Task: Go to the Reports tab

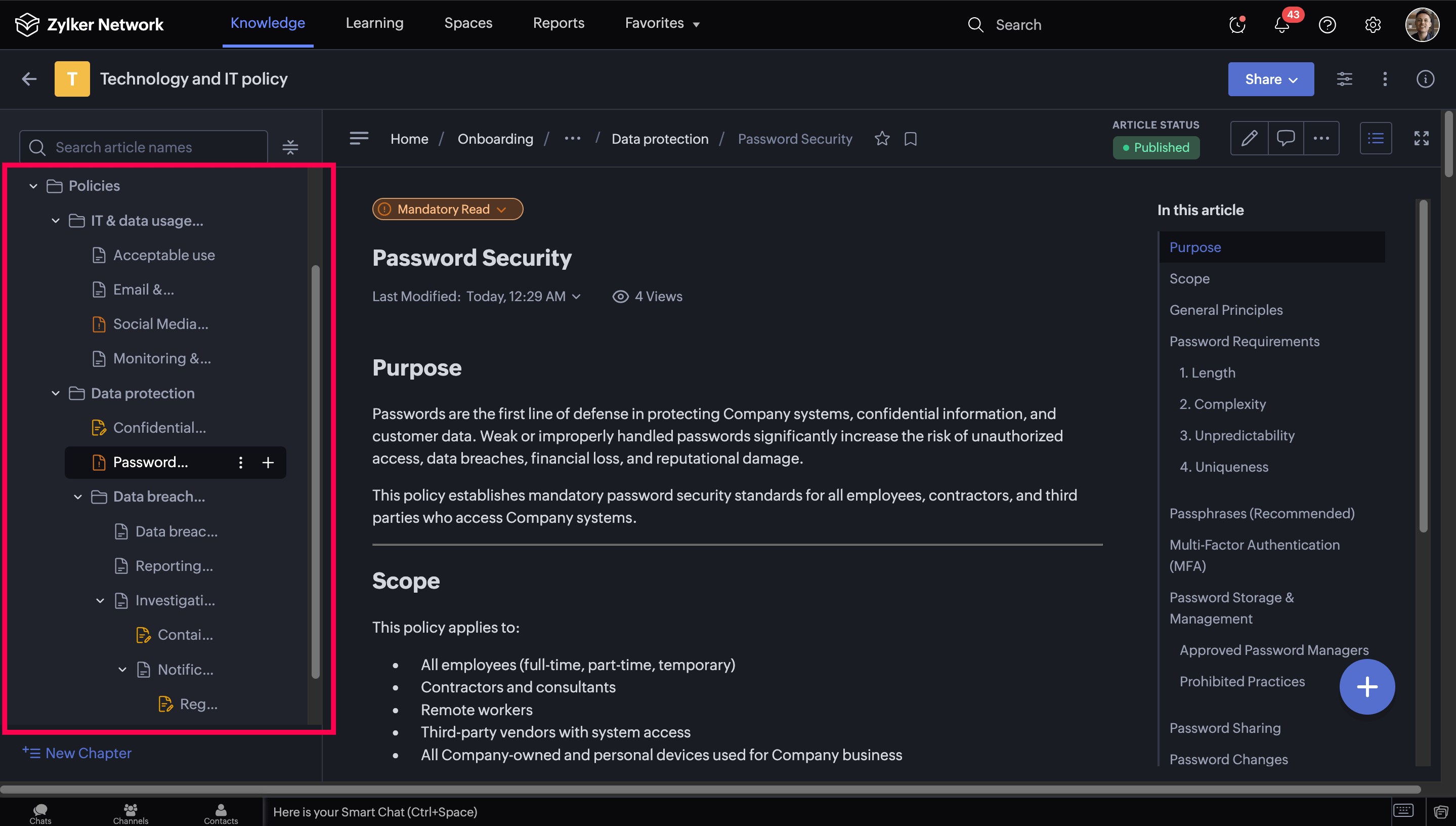Action: click(x=558, y=23)
